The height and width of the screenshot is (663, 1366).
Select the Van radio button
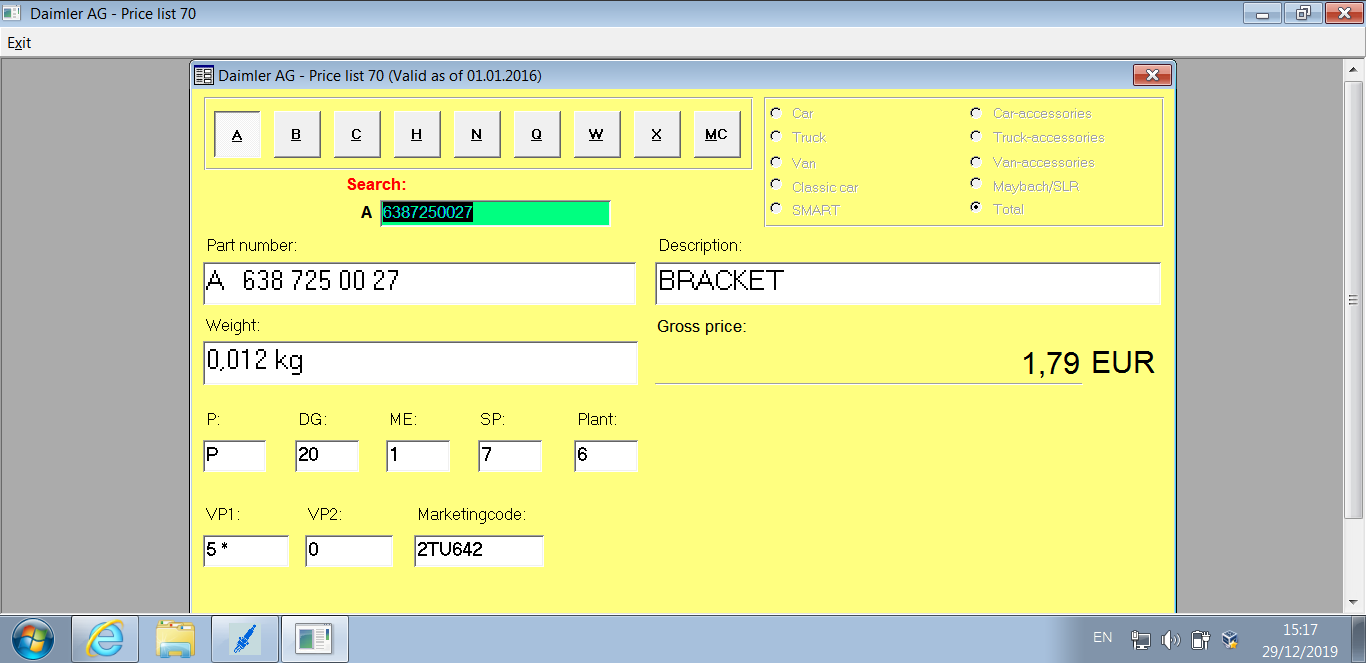coord(775,162)
